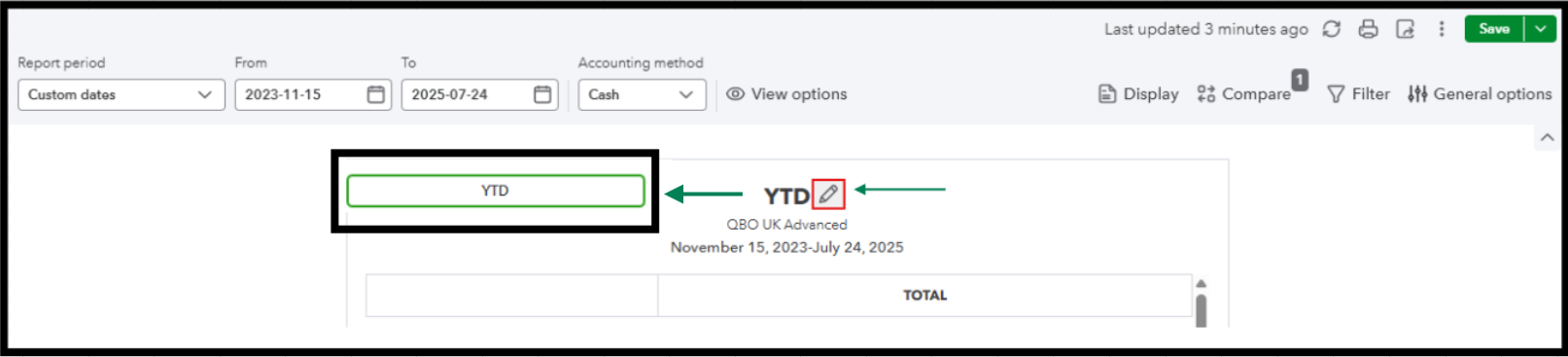The image size is (1568, 357).
Task: Open the three-dot more options menu
Action: (1442, 29)
